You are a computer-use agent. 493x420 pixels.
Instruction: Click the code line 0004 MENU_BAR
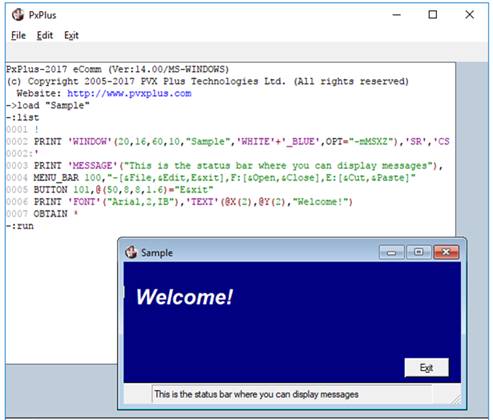[x=211, y=178]
